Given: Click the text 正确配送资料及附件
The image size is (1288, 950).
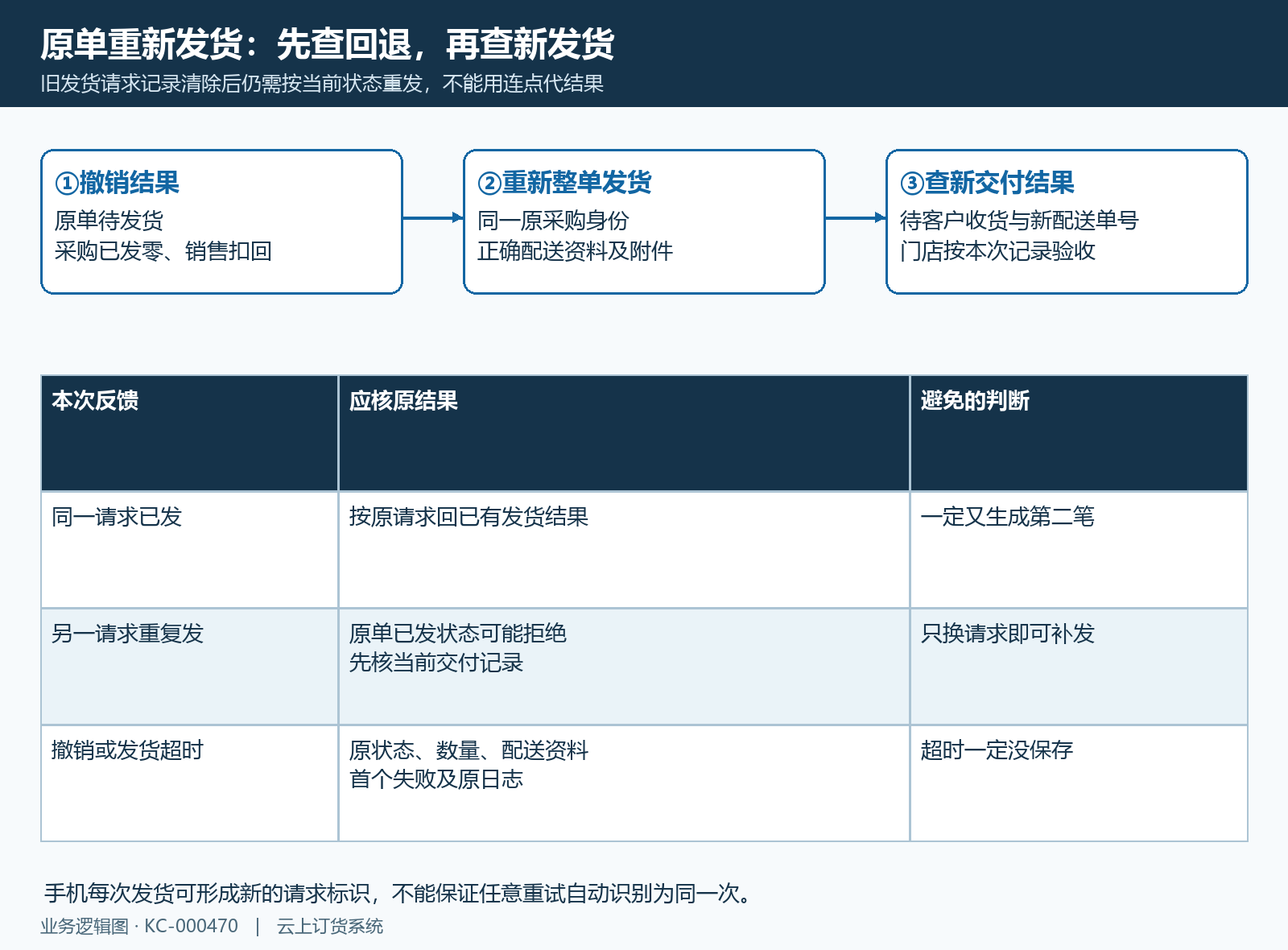Looking at the screenshot, I should point(575,251).
